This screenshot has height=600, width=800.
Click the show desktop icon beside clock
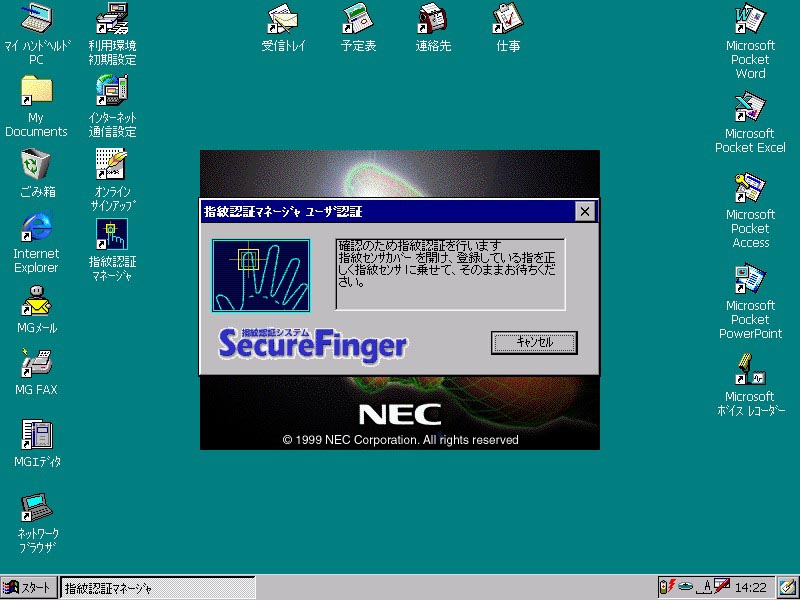(787, 587)
